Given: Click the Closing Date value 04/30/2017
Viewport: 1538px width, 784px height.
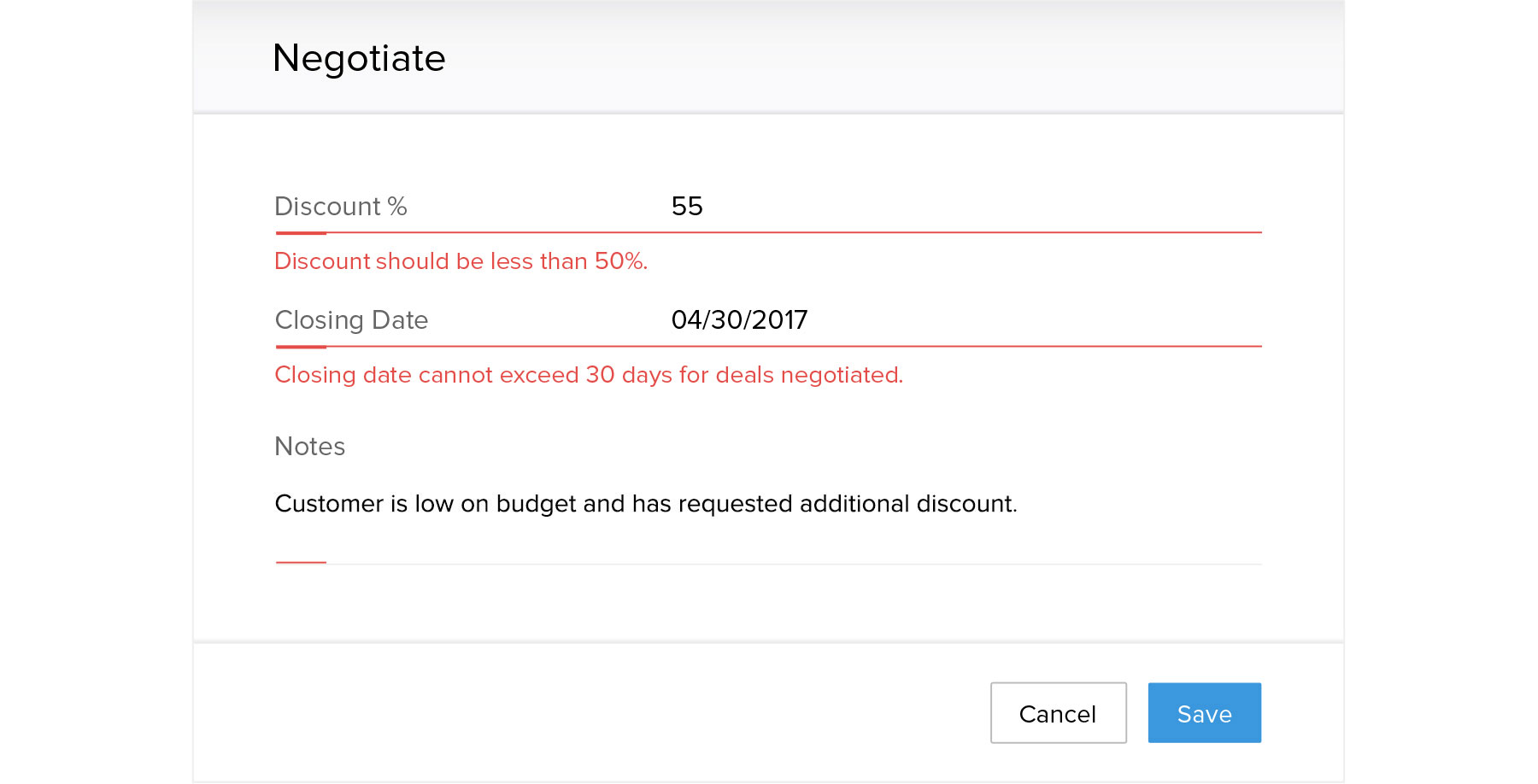Looking at the screenshot, I should pos(739,319).
